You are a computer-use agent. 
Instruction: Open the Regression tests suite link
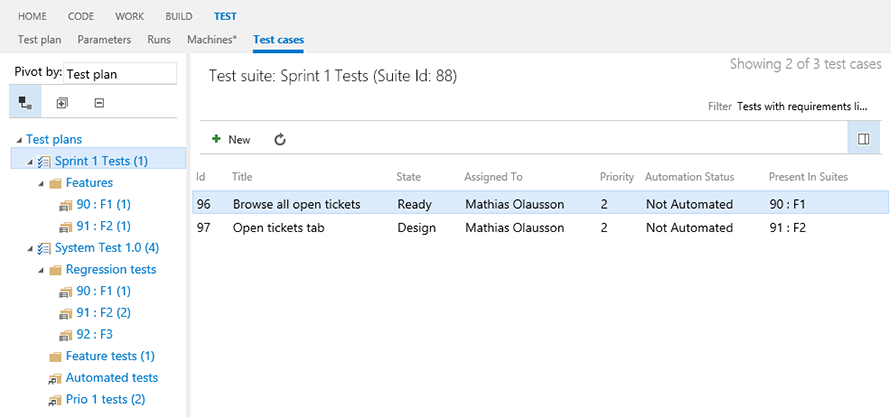coord(111,269)
